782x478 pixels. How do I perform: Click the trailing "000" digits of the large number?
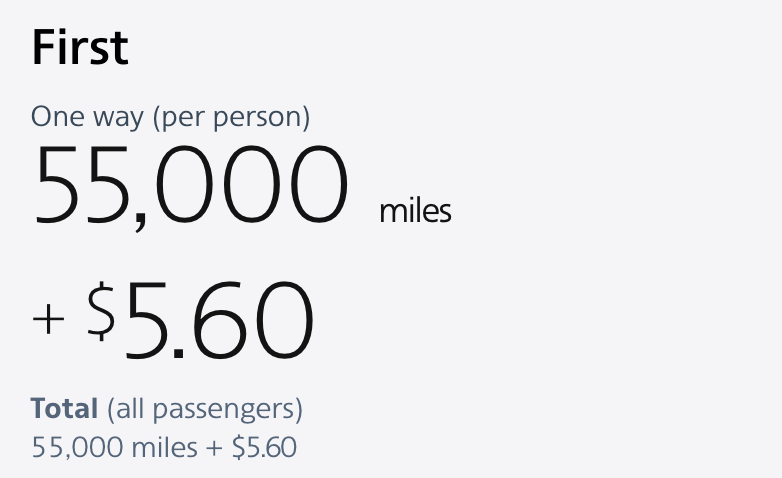pos(251,184)
